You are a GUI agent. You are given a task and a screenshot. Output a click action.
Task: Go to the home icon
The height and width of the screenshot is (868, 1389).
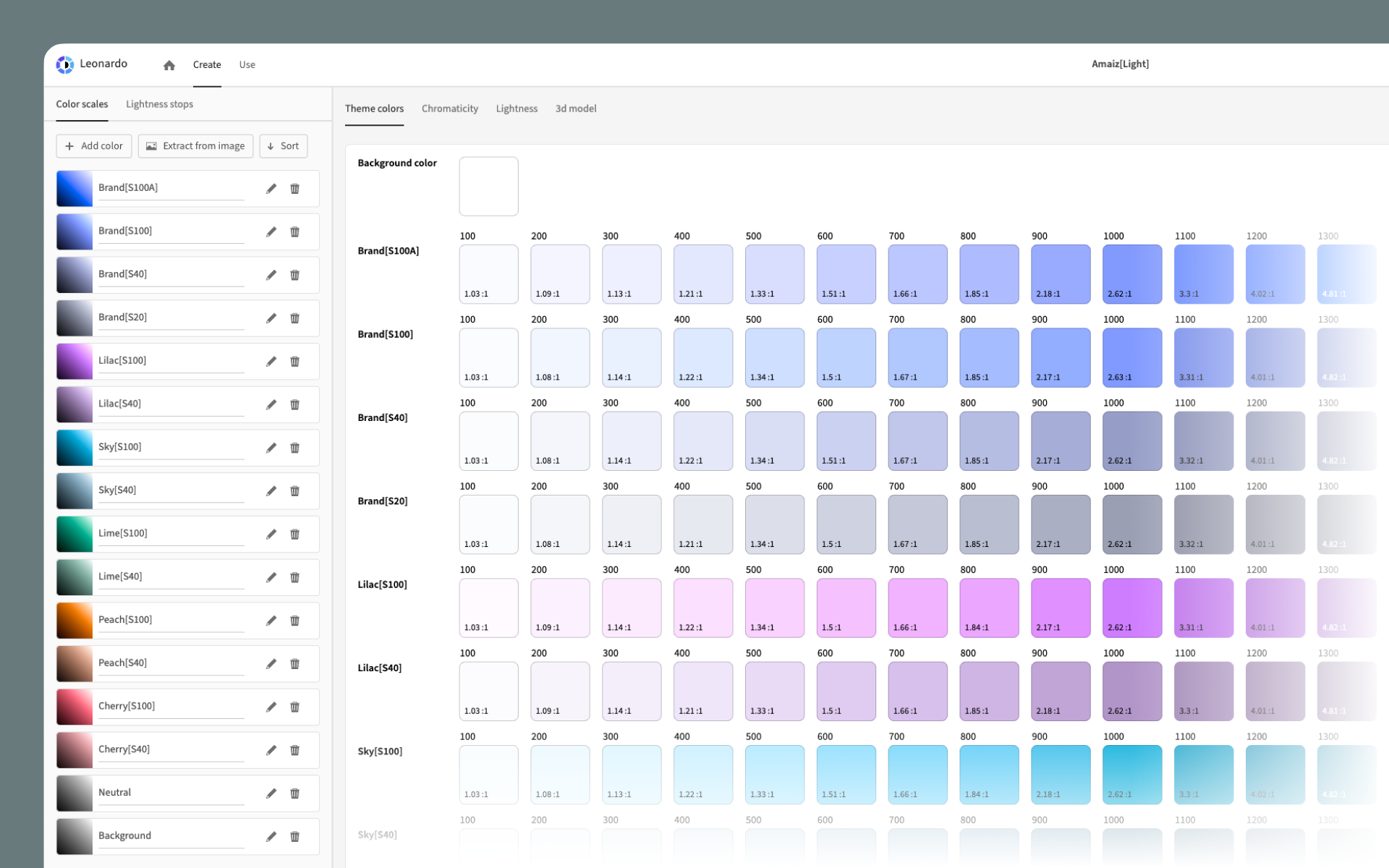[x=169, y=65]
